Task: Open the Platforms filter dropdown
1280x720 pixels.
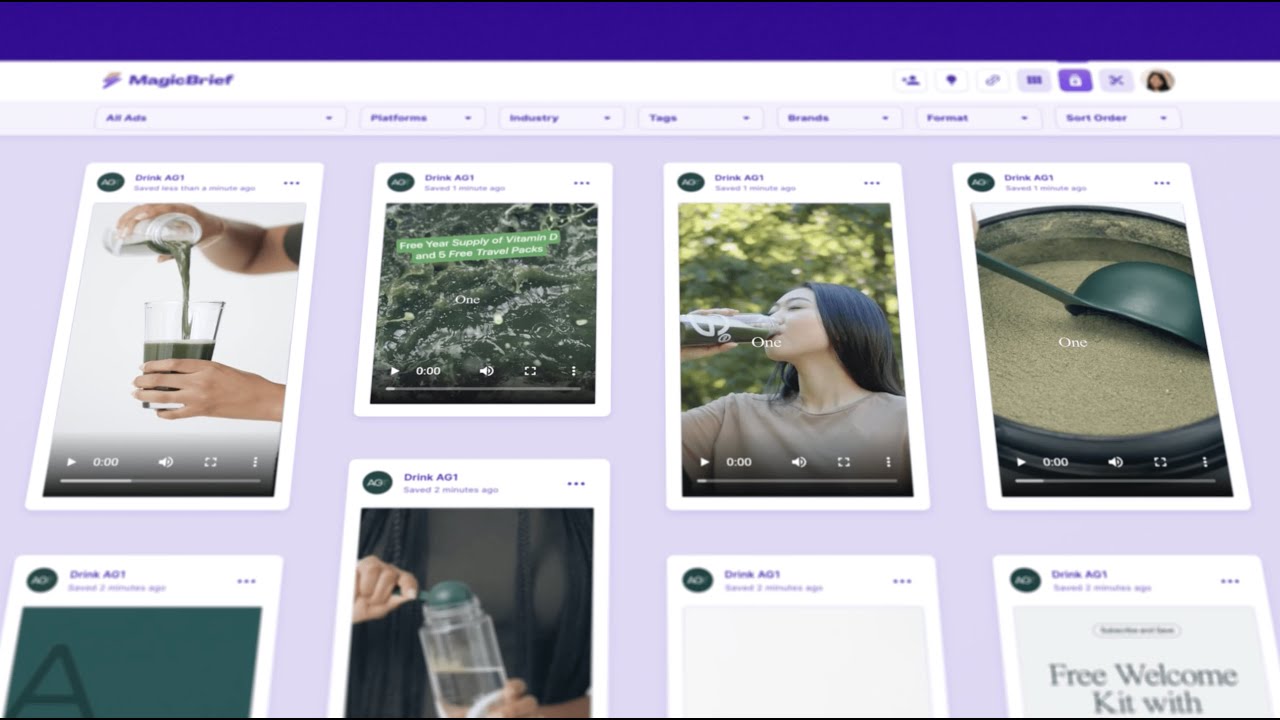Action: point(421,117)
